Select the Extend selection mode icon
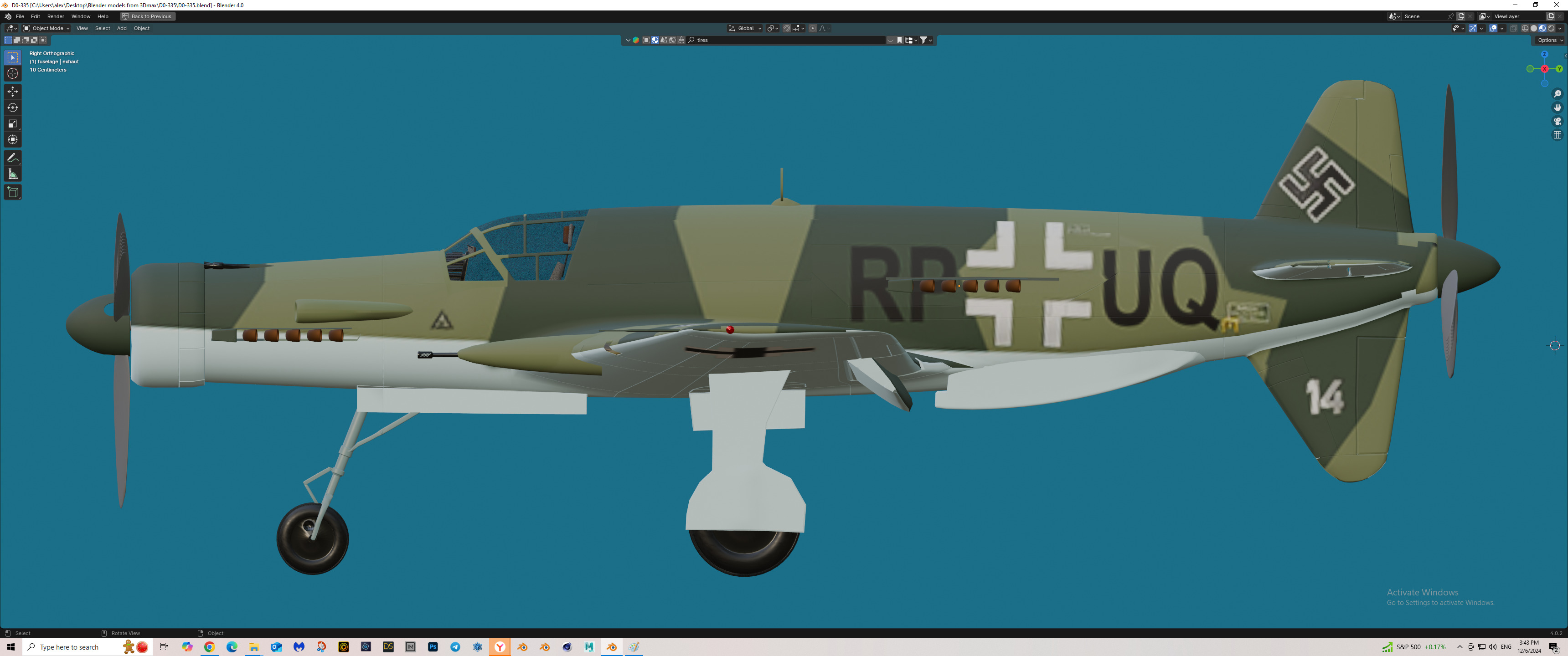The image size is (1568, 656). pos(16,40)
